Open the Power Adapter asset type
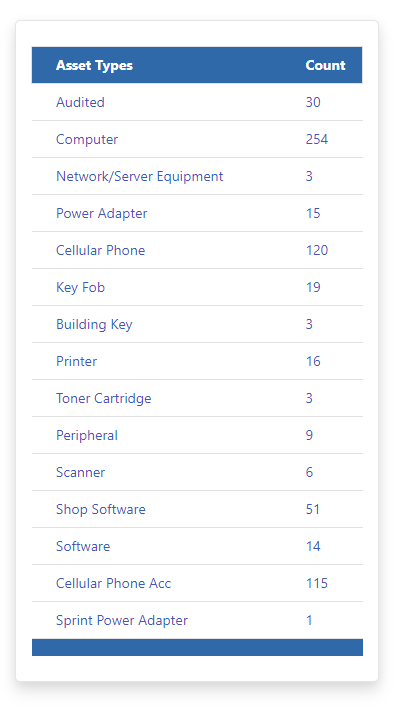398x707 pixels. tap(101, 213)
